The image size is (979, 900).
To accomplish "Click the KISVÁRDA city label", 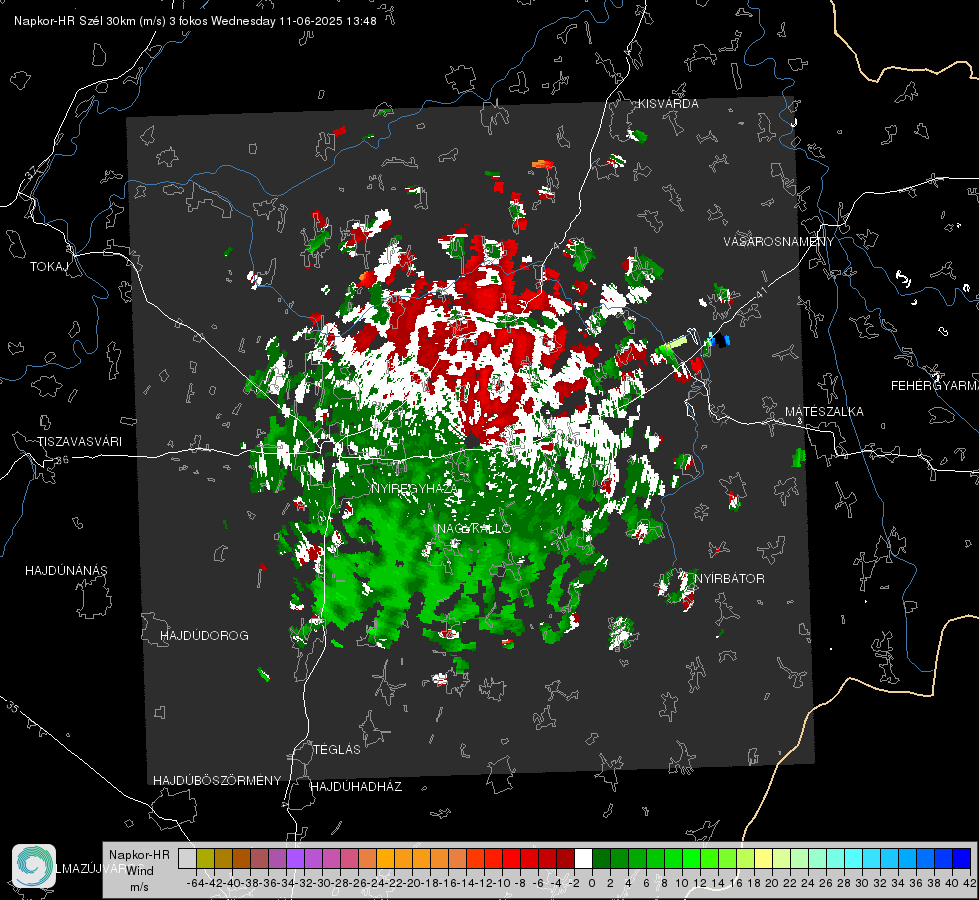I will click(x=668, y=104).
